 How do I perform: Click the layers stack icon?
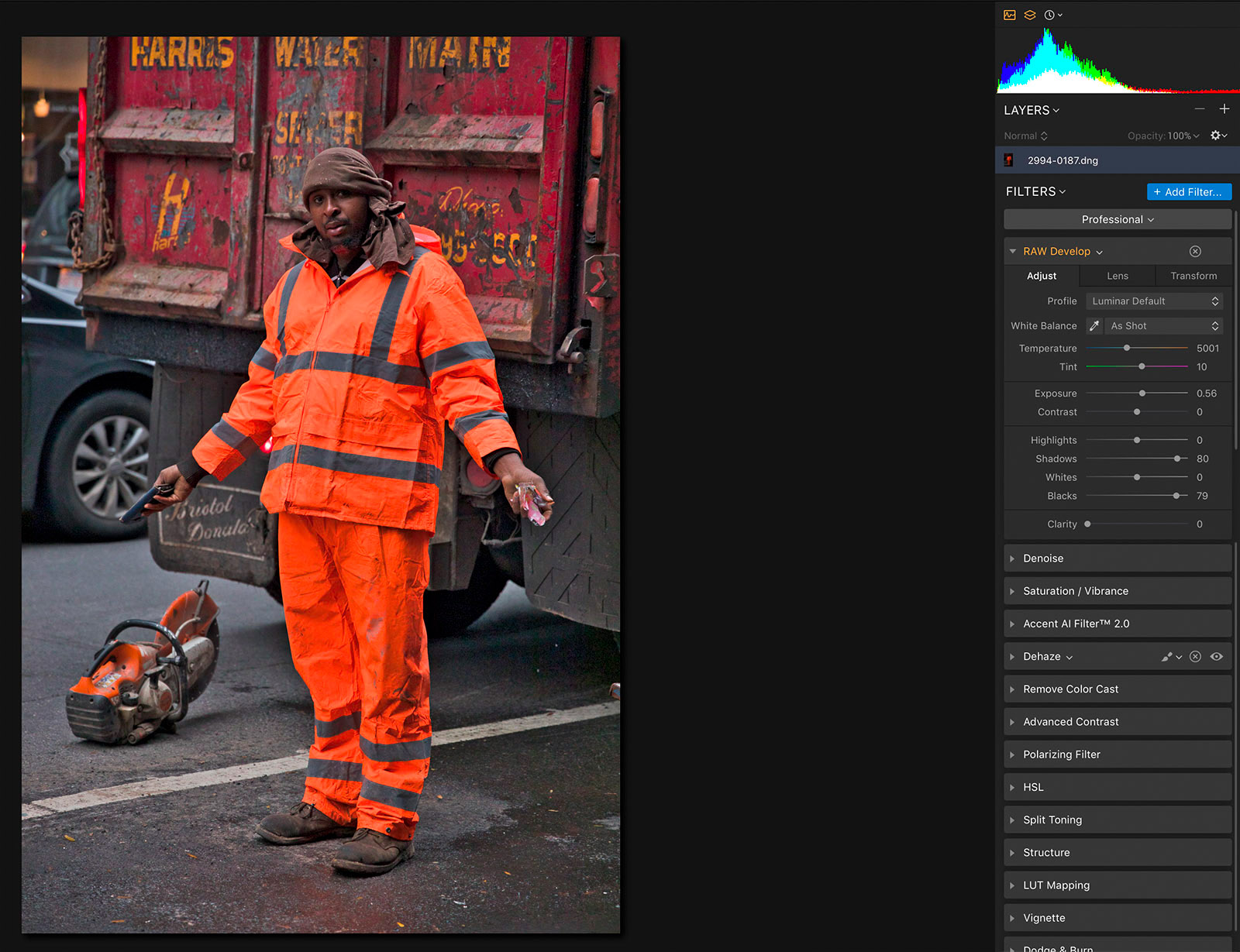[x=1030, y=15]
